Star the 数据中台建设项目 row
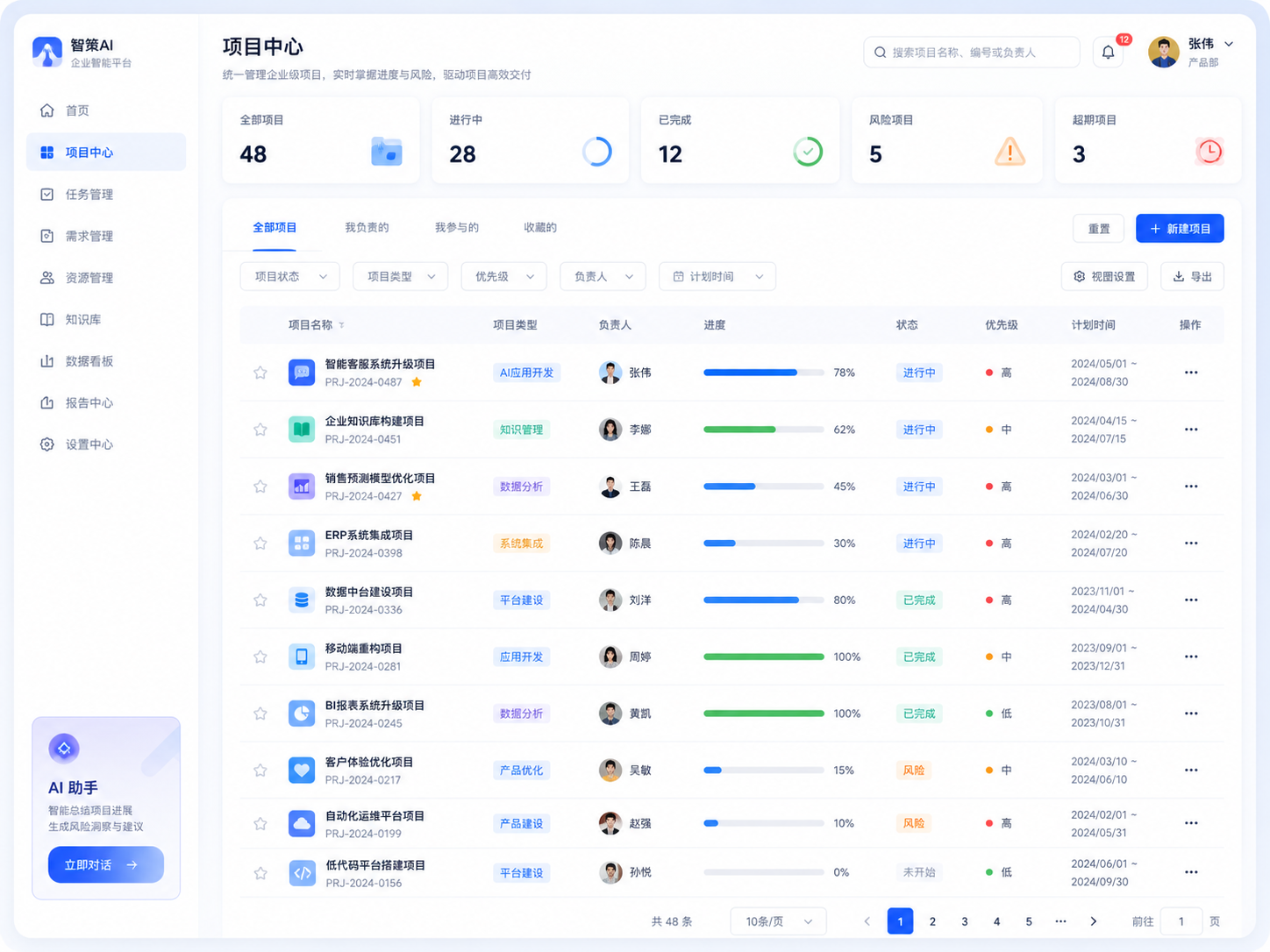This screenshot has height=952, width=1270. [260, 600]
